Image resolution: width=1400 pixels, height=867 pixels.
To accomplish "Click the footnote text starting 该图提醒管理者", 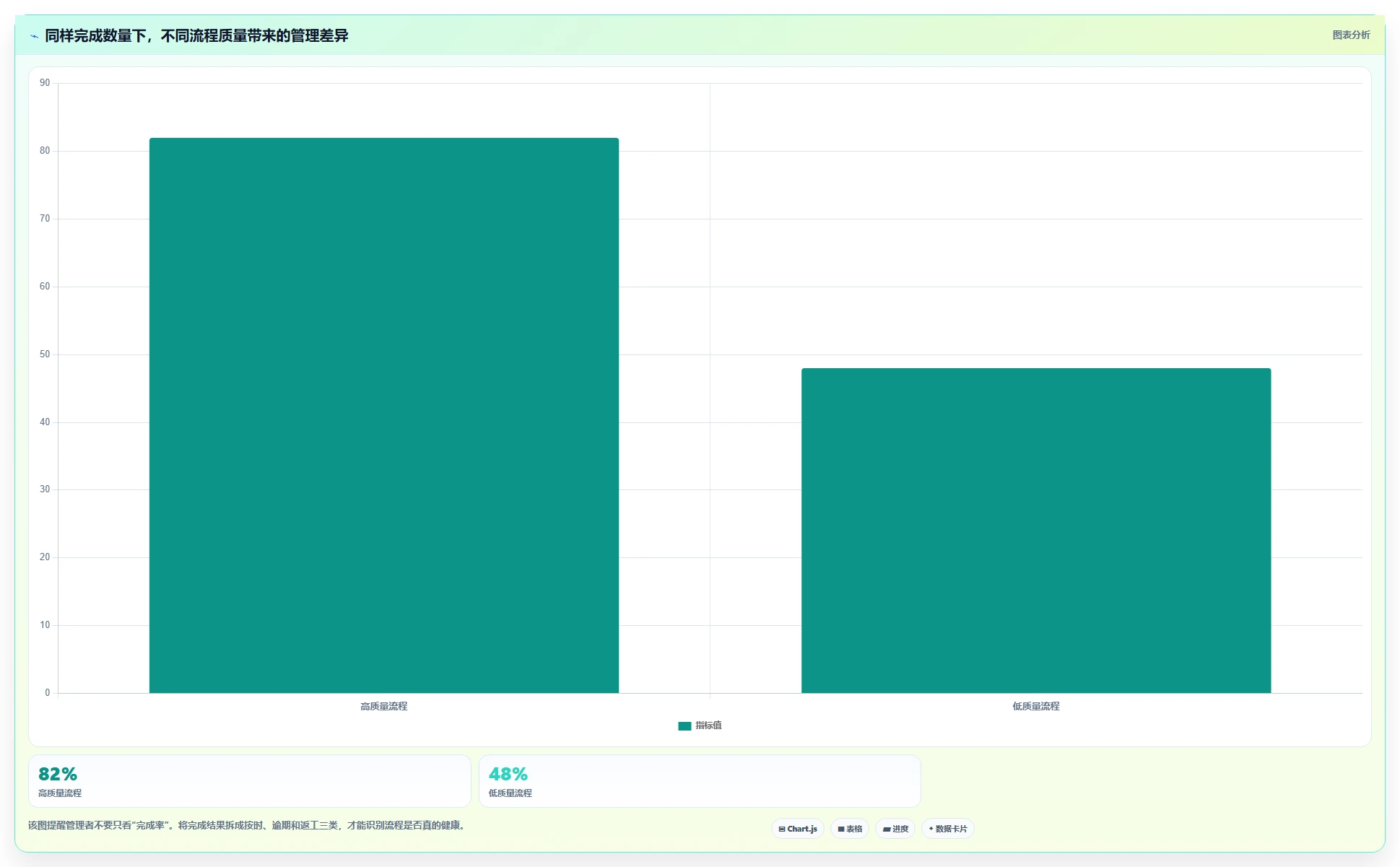I will tap(246, 825).
